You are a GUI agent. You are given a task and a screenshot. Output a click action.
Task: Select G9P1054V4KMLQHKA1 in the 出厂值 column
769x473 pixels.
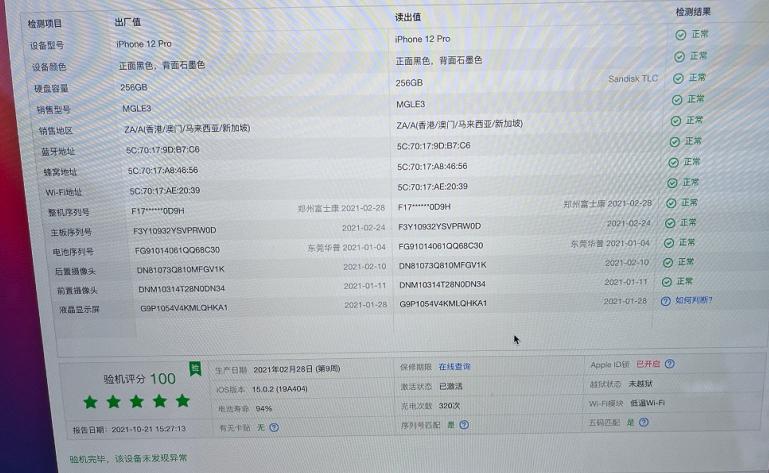coord(184,308)
